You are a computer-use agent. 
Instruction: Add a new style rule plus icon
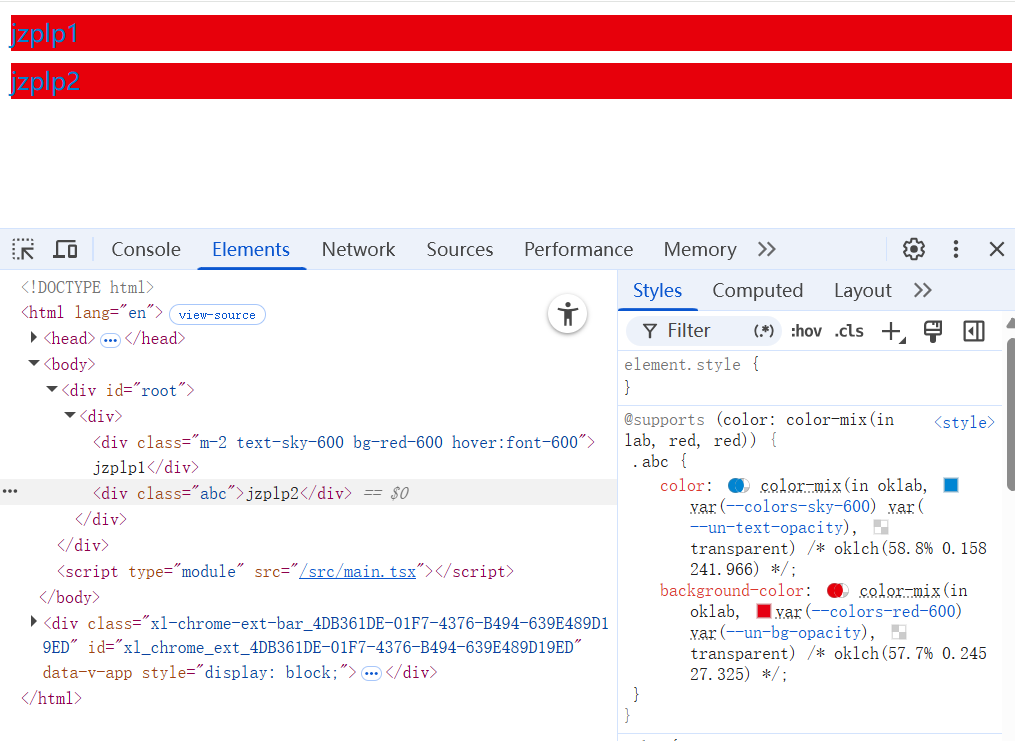[x=893, y=331]
